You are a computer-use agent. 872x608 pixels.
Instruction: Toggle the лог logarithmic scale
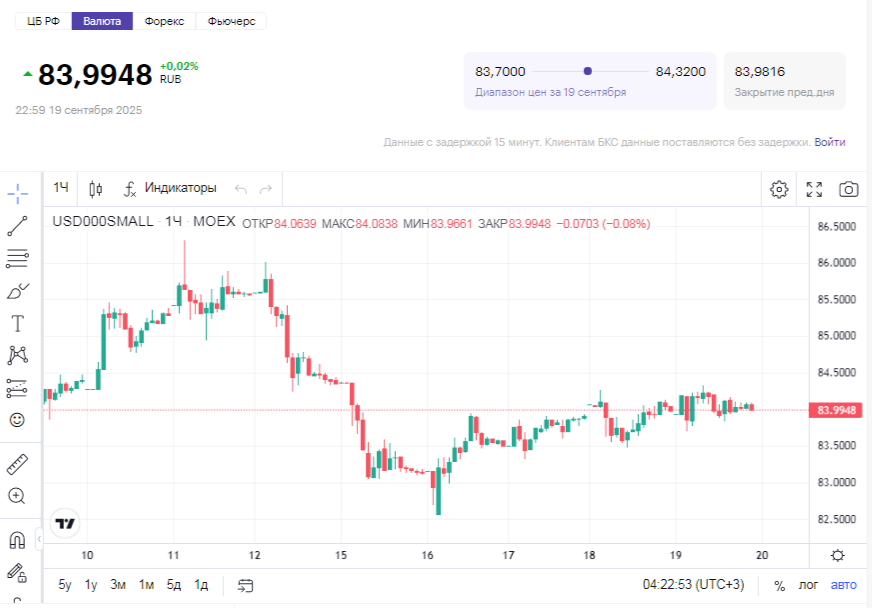click(808, 585)
